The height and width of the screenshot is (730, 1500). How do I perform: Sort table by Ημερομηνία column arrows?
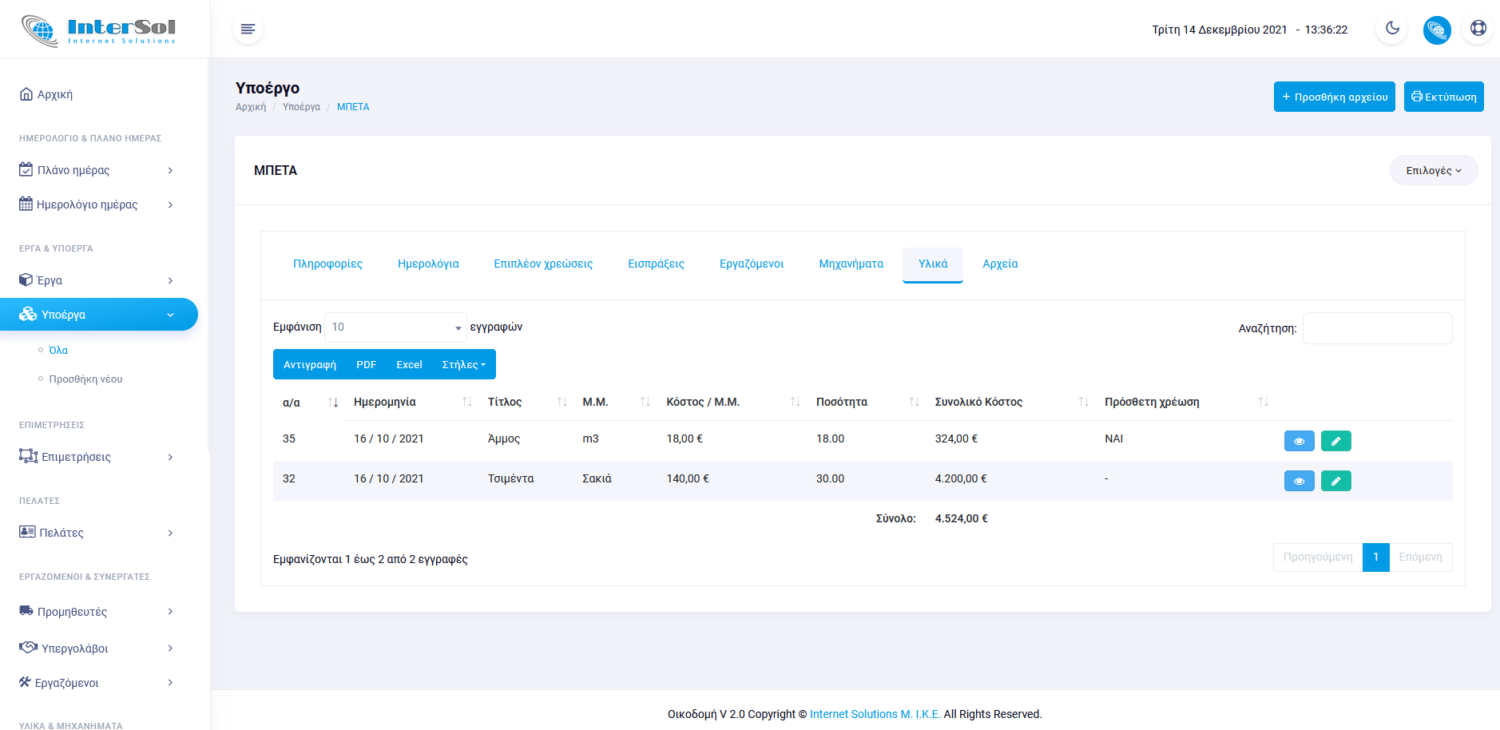(467, 402)
